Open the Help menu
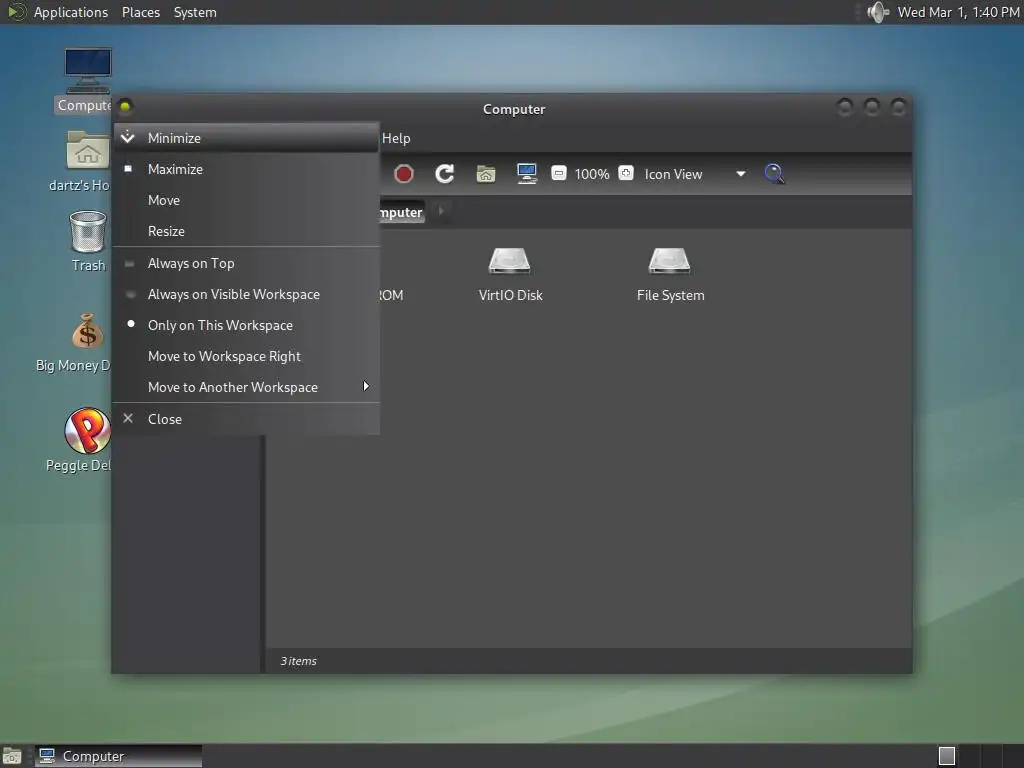The width and height of the screenshot is (1024, 768). point(396,138)
